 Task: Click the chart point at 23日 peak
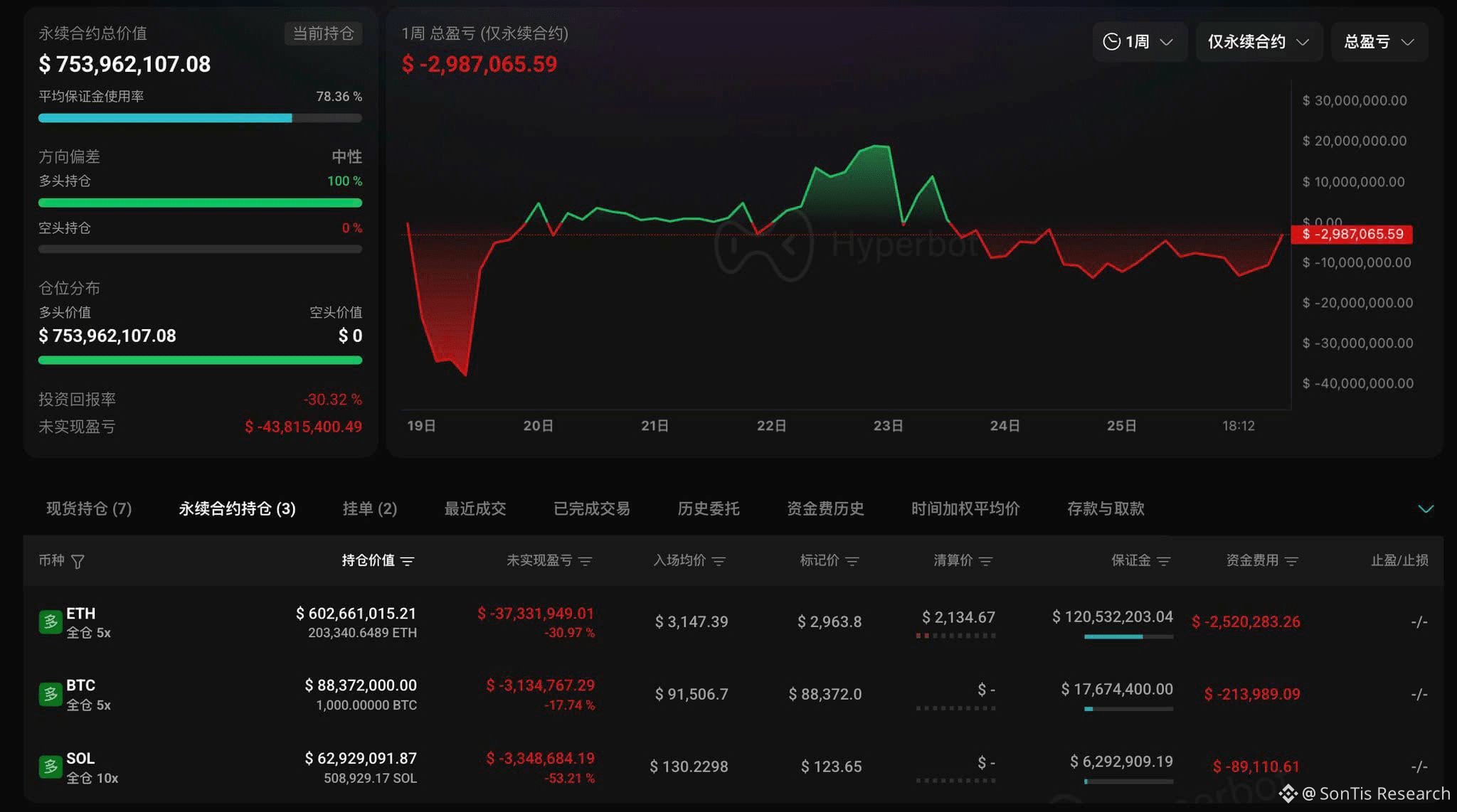[881, 146]
